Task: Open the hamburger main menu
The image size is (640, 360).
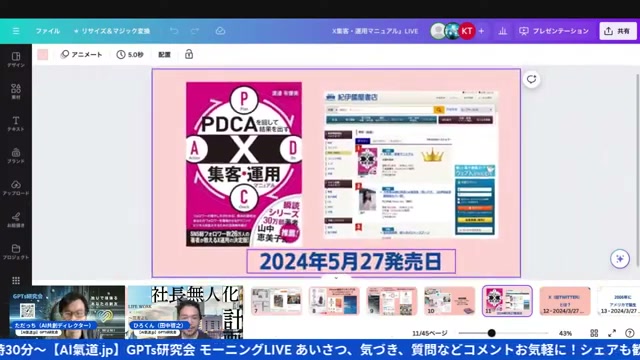Action: [16, 31]
